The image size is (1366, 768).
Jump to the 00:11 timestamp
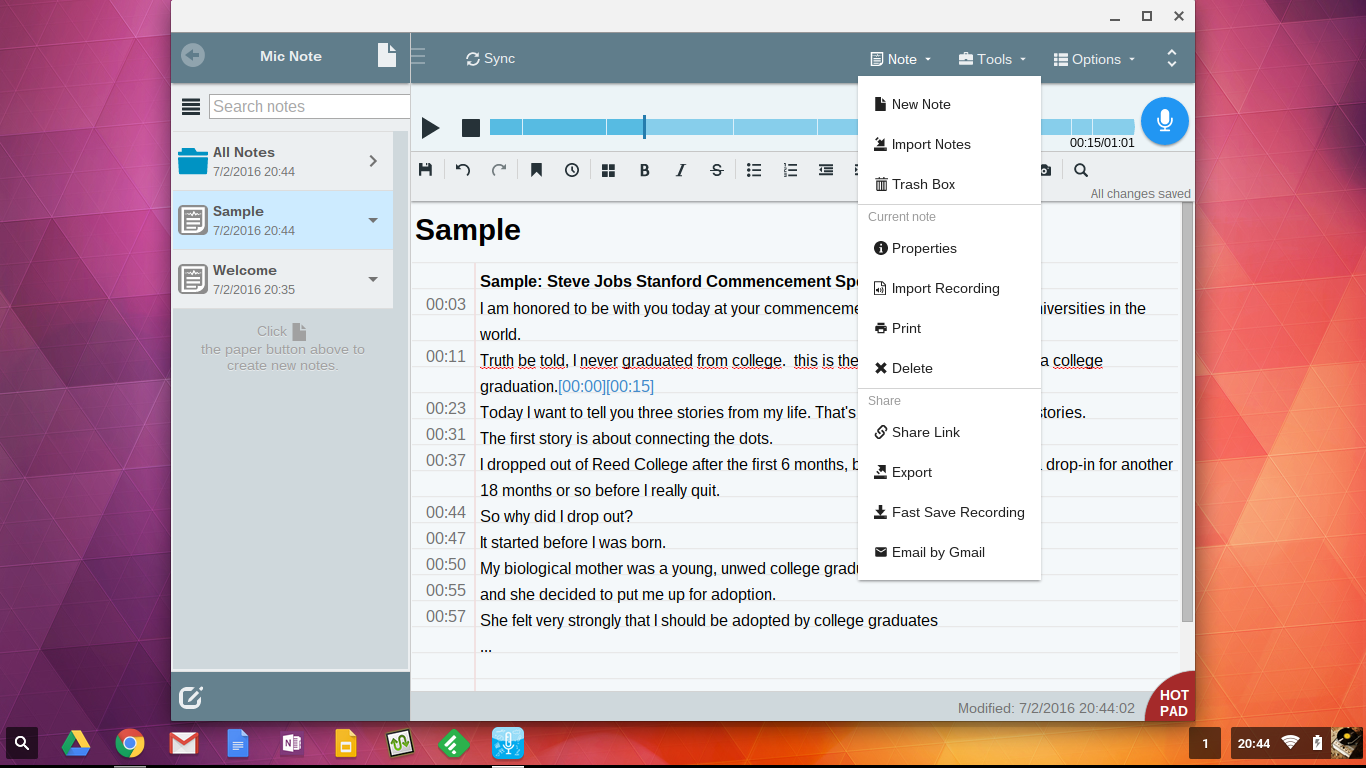pyautogui.click(x=446, y=356)
